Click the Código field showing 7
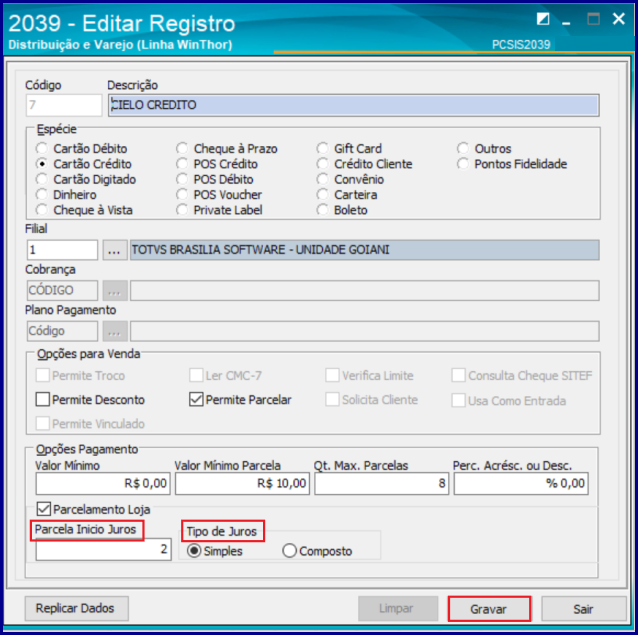Screen dimensions: 638x635 click(x=64, y=105)
